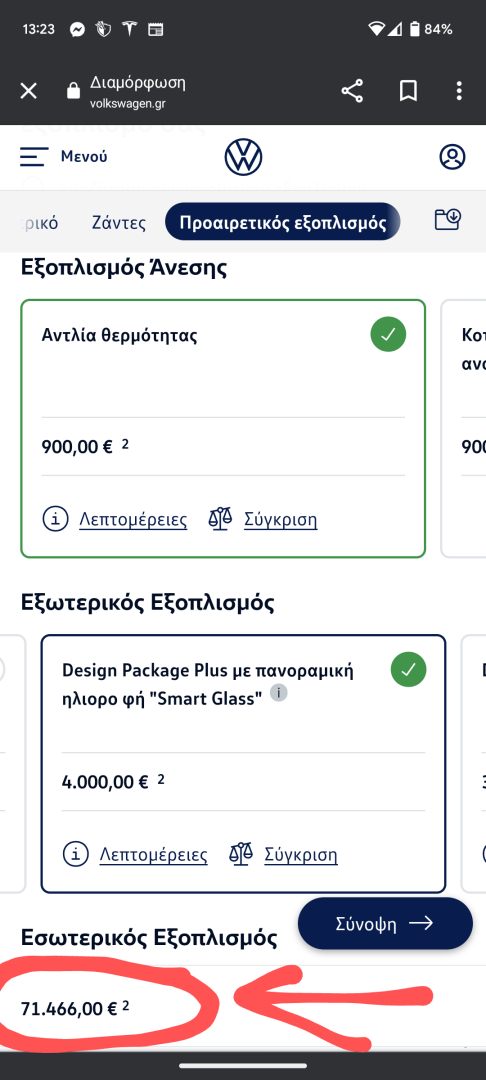This screenshot has height=1080, width=486.
Task: Deselect the Αντλία θερμότητας green checkmark
Action: point(388,335)
